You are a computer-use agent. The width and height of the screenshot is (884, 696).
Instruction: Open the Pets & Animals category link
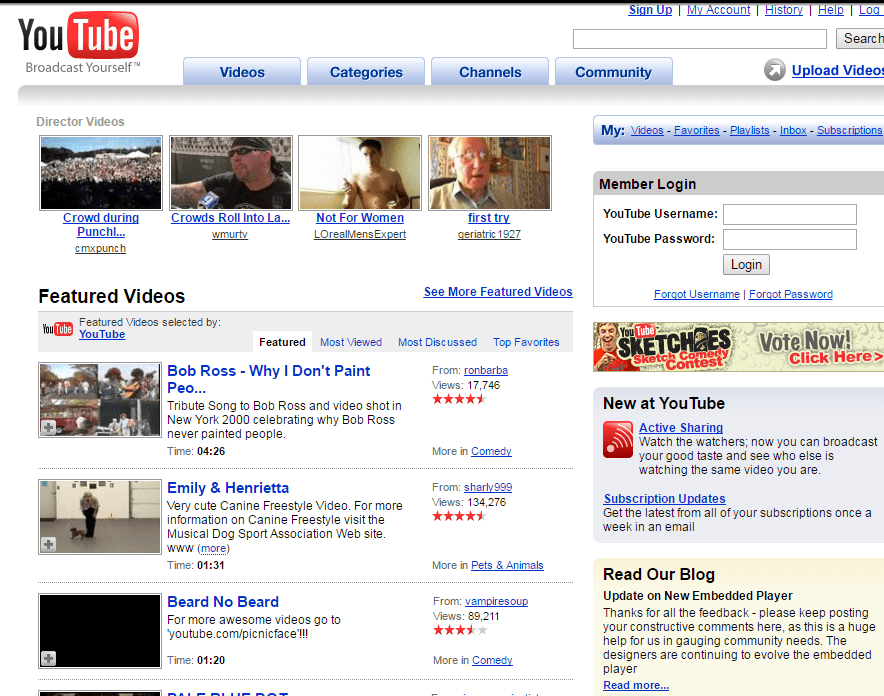pyautogui.click(x=507, y=565)
